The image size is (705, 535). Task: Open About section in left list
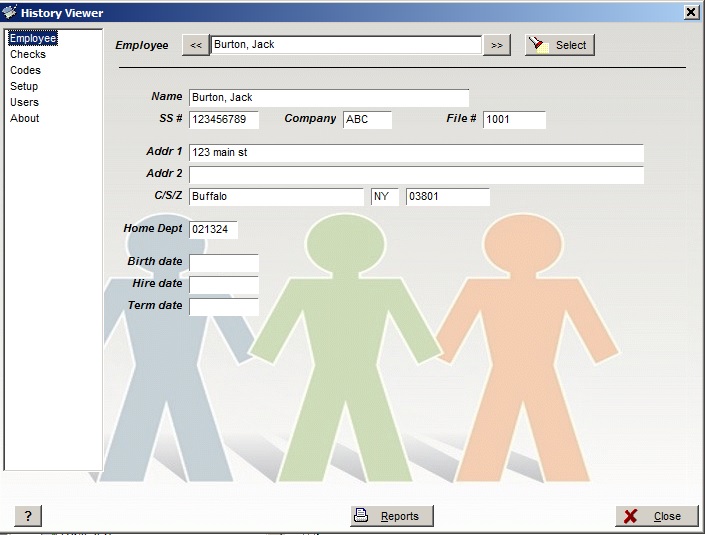25,118
